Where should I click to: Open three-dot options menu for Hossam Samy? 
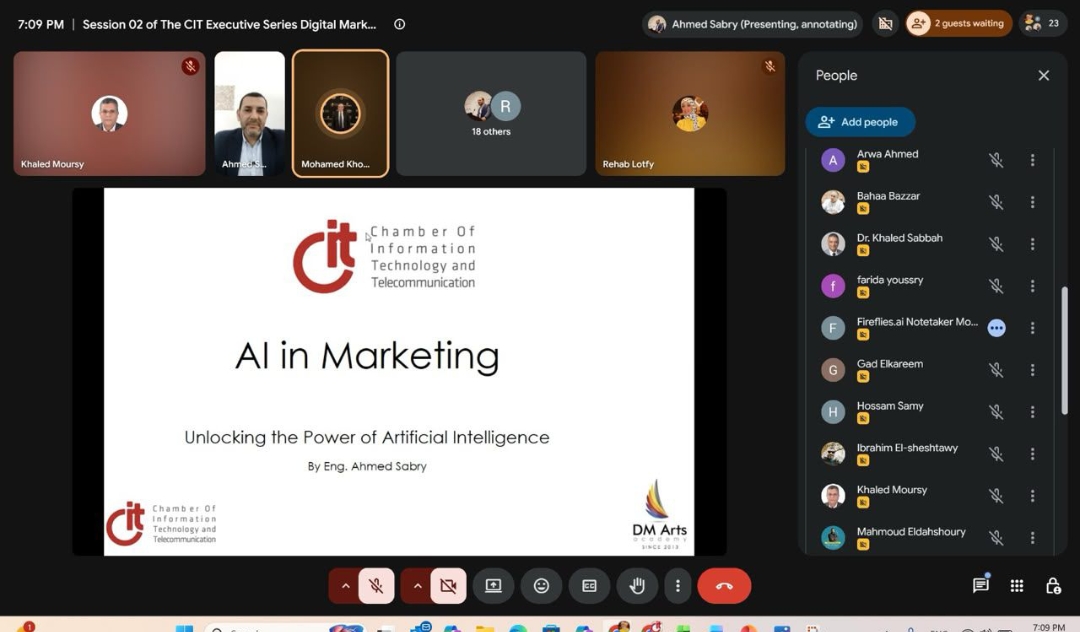[x=1032, y=412]
